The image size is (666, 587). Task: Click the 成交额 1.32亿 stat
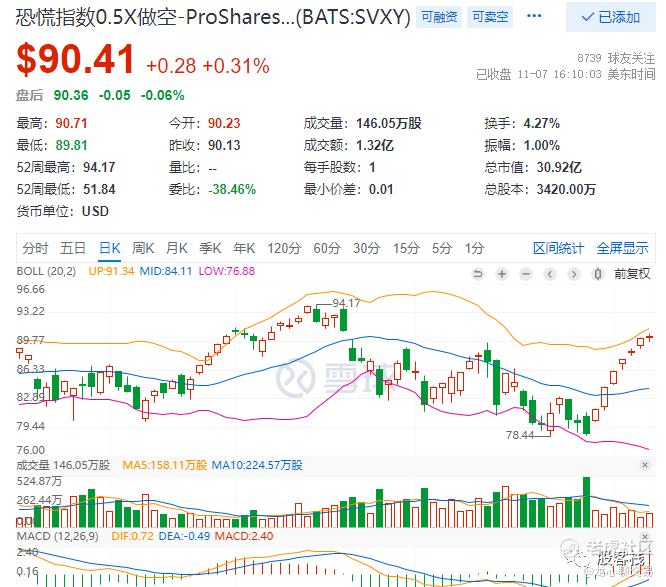click(349, 146)
